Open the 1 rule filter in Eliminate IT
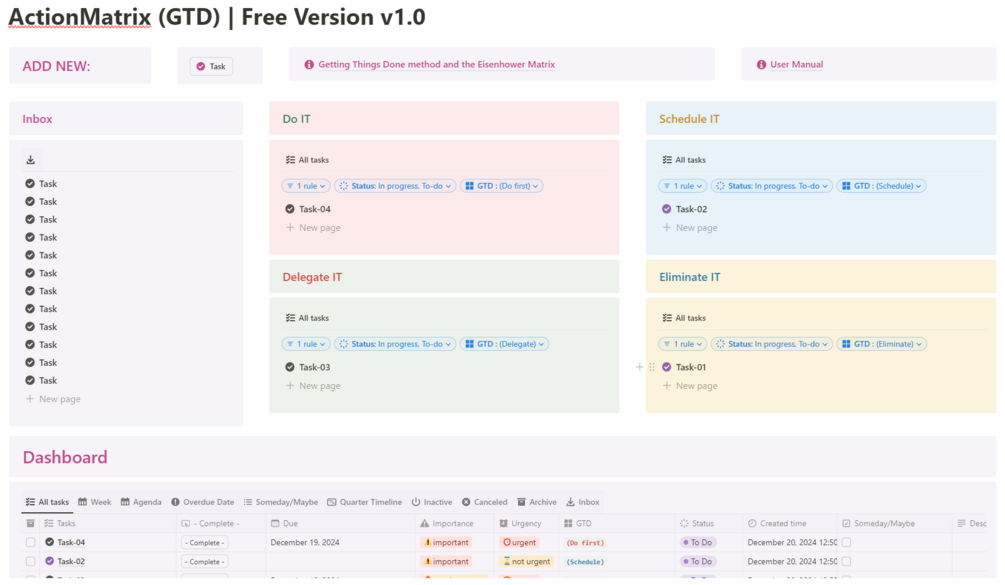The image size is (1005, 585). (x=683, y=344)
